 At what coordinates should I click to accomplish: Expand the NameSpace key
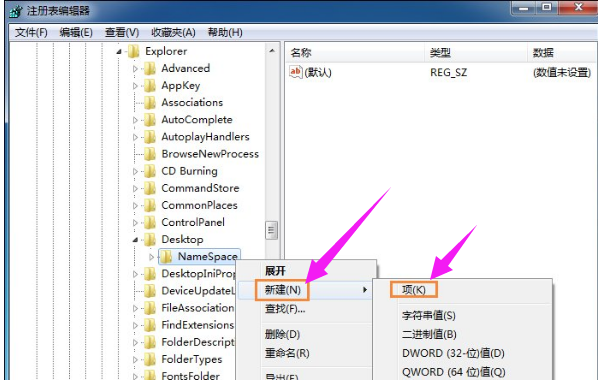151,257
